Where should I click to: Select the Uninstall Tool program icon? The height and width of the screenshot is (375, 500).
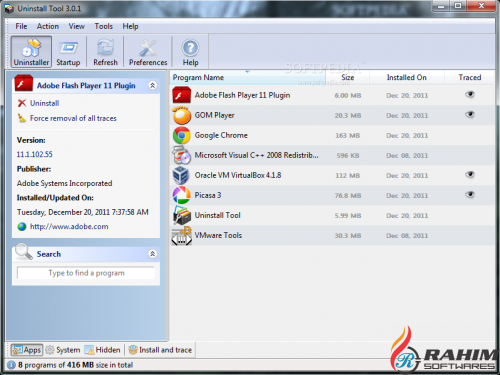coord(181,215)
